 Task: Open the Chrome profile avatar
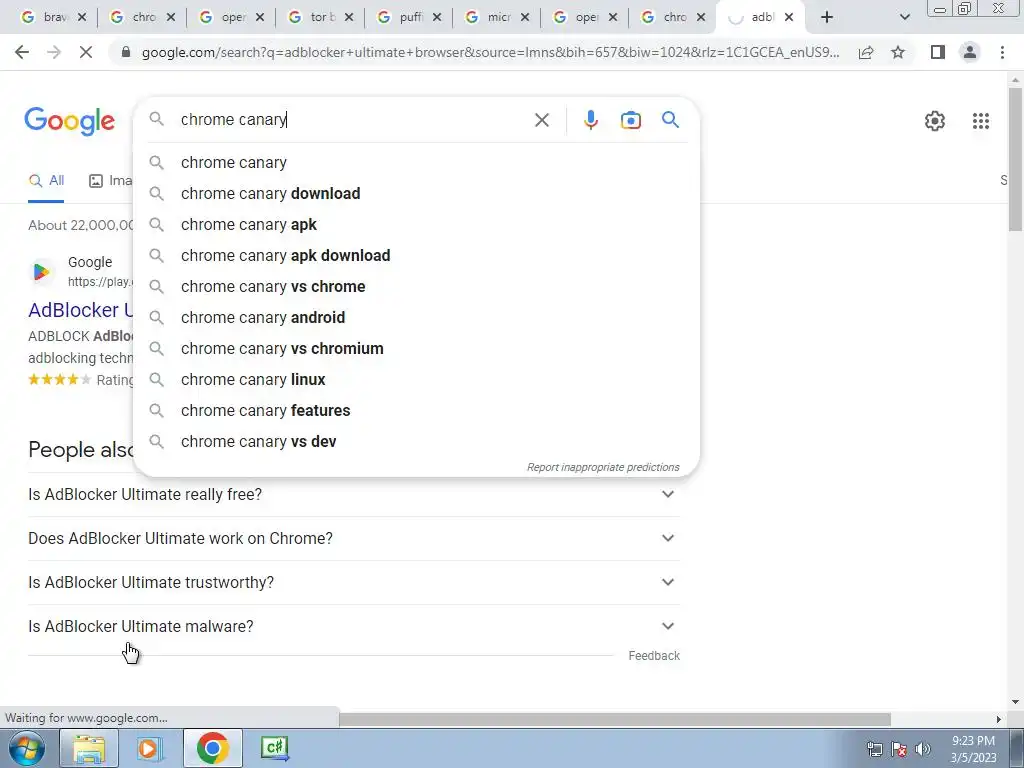click(x=970, y=52)
